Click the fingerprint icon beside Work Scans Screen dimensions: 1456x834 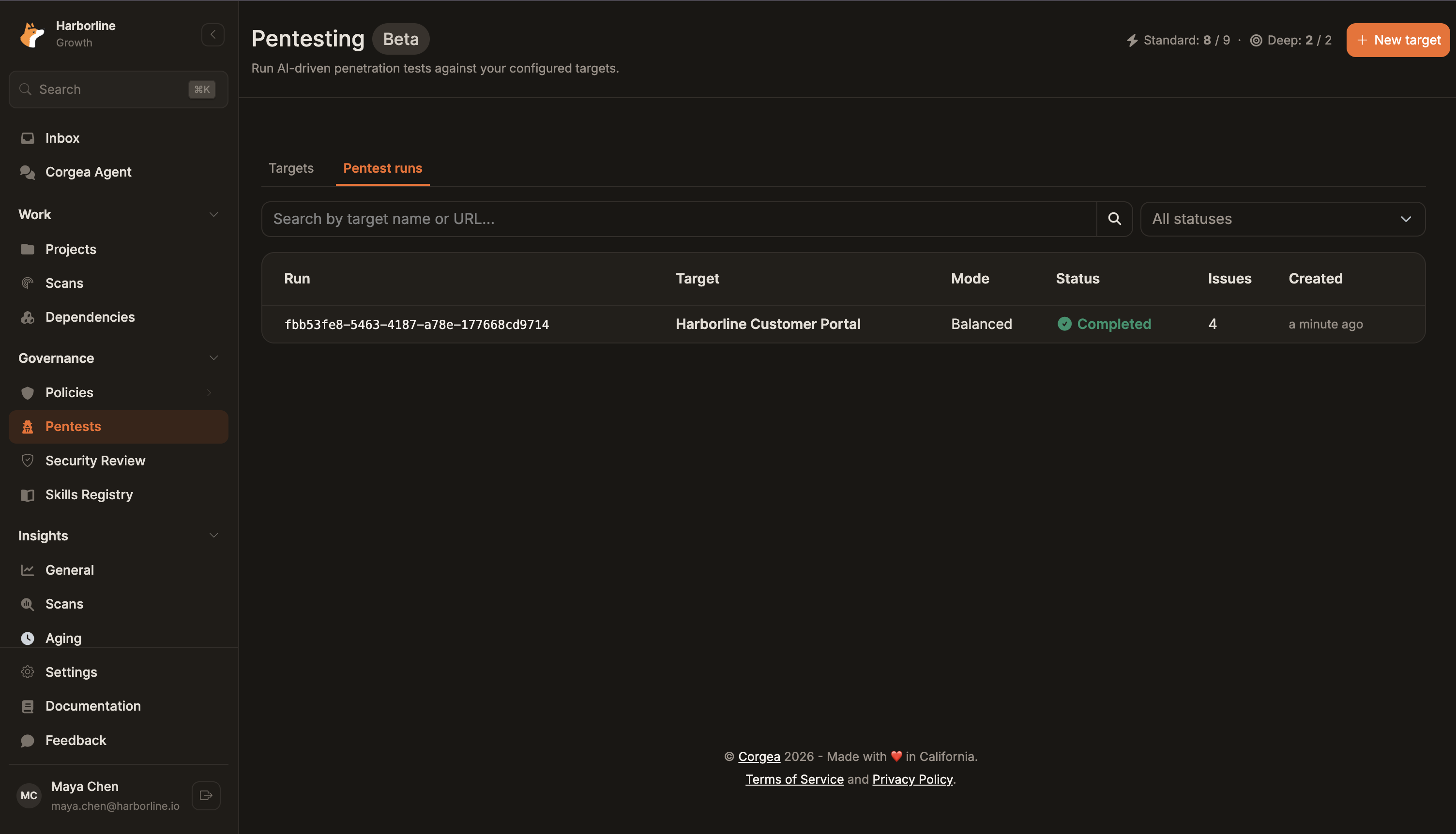[x=28, y=283]
